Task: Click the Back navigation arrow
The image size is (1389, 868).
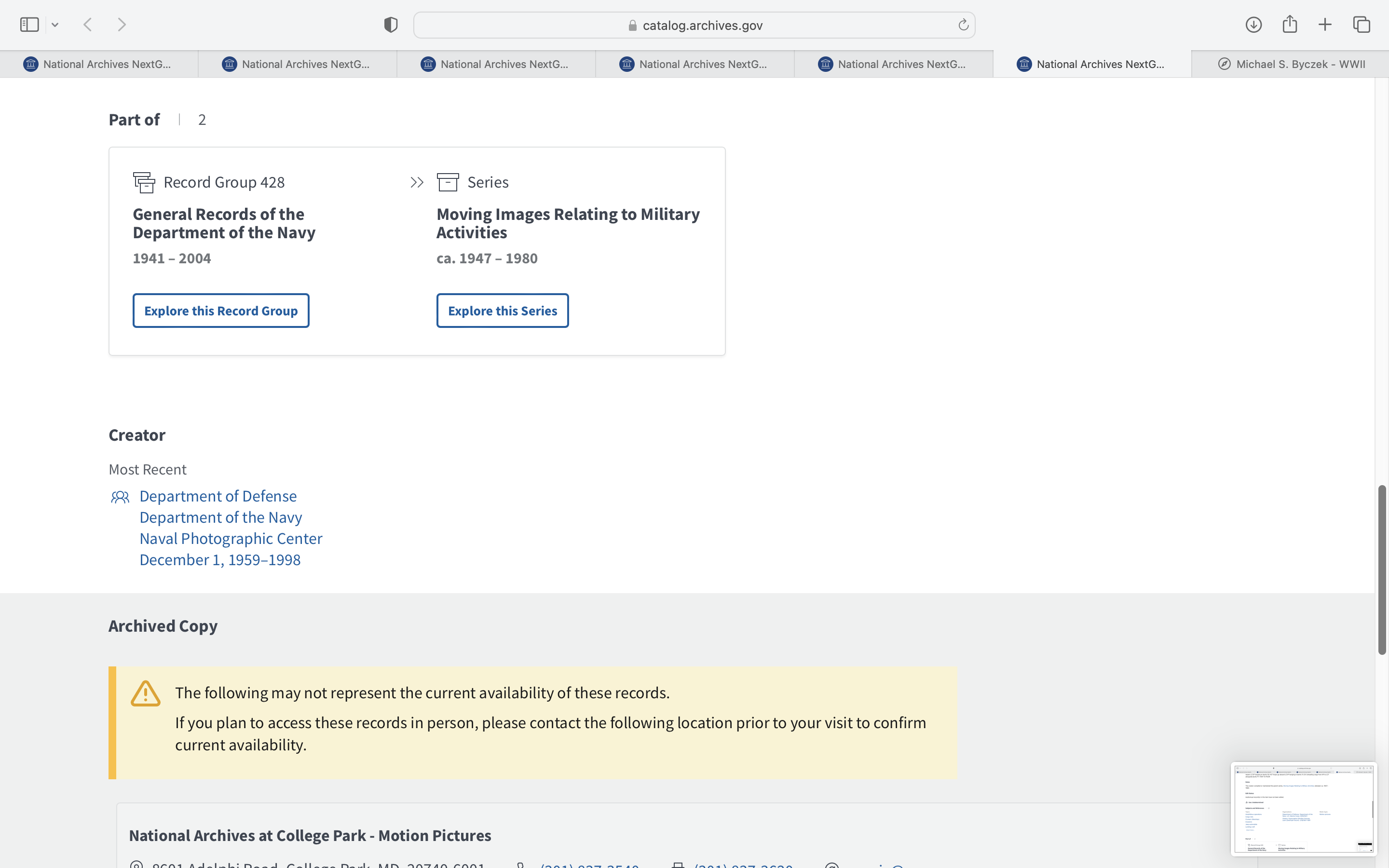Action: click(x=88, y=25)
